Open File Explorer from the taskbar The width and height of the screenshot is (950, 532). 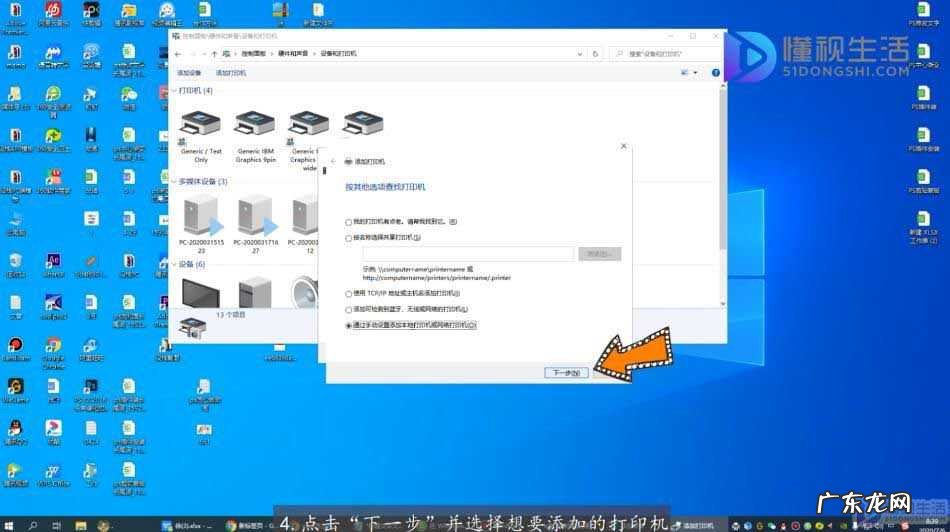(81, 525)
